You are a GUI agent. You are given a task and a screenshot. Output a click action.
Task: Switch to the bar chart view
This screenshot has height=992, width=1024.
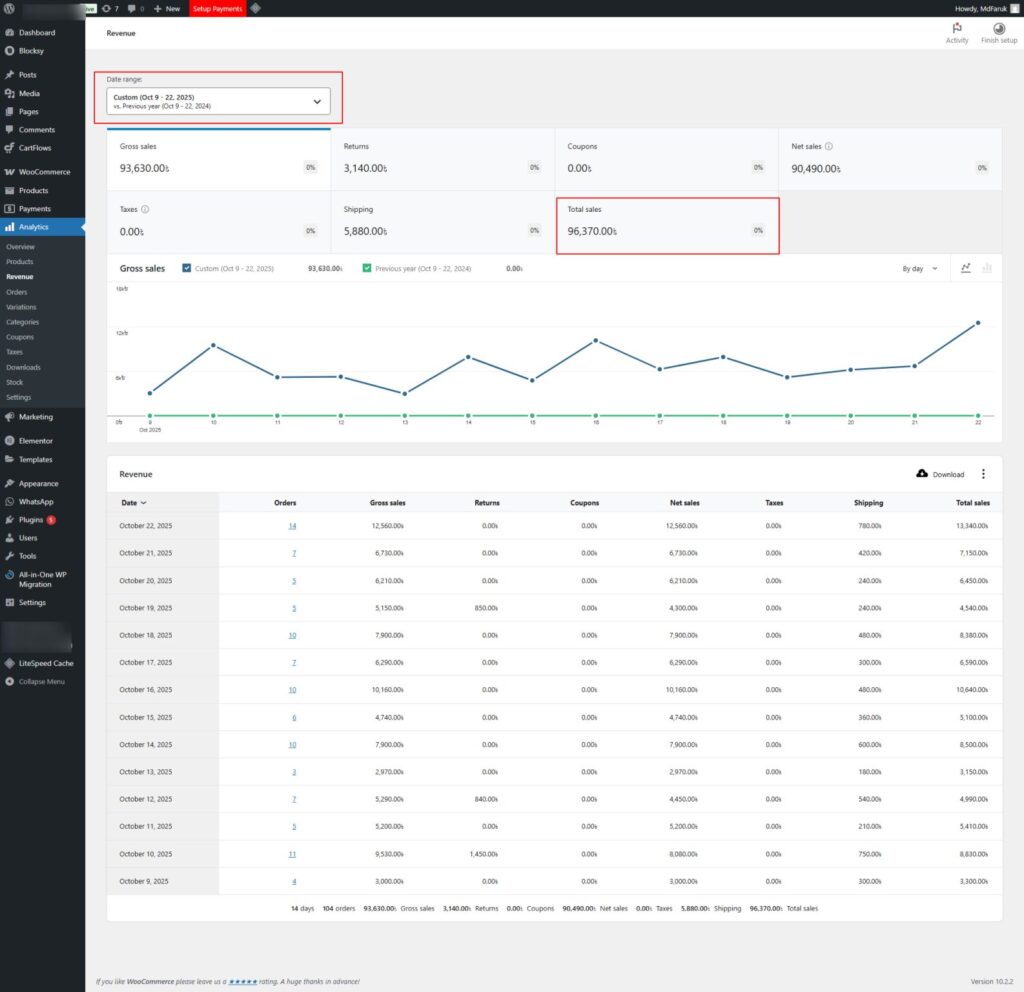(x=987, y=268)
